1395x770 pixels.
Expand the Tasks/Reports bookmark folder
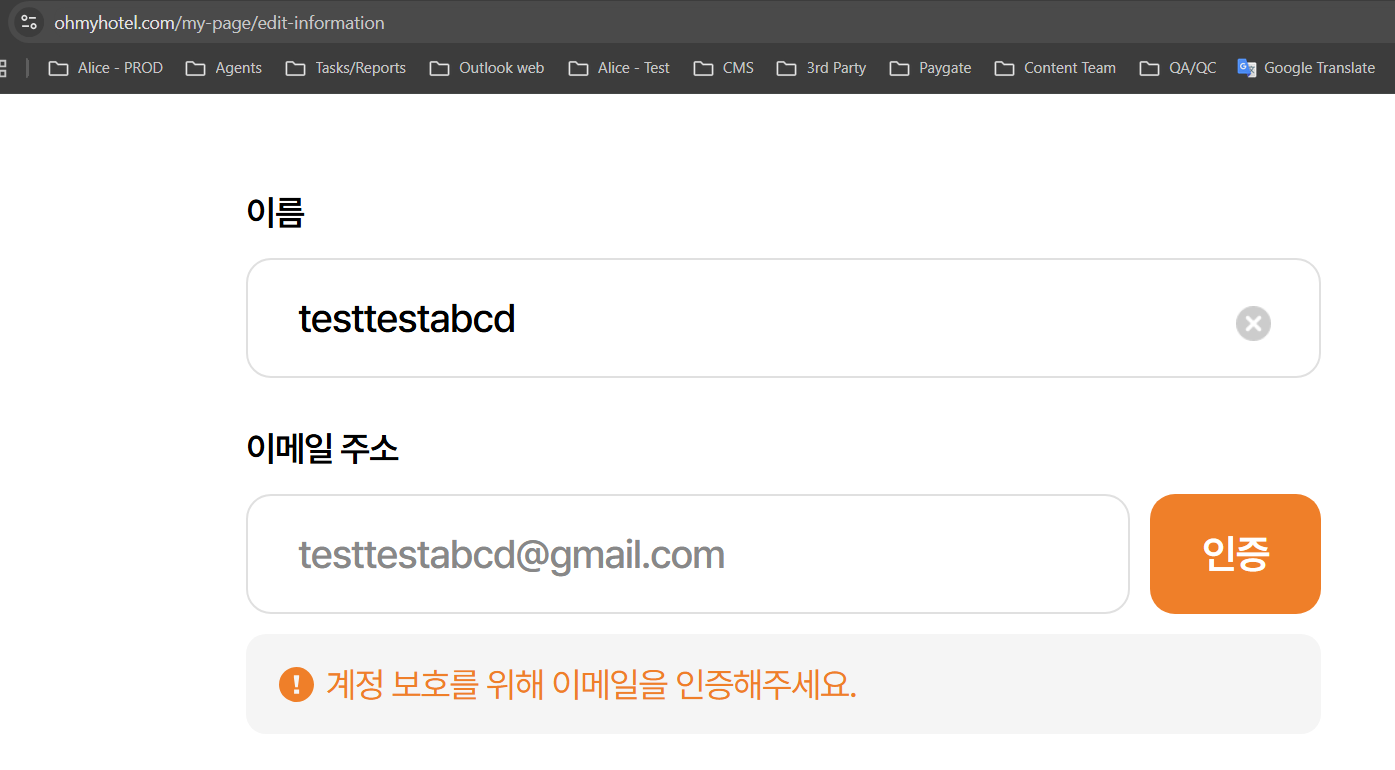[346, 68]
